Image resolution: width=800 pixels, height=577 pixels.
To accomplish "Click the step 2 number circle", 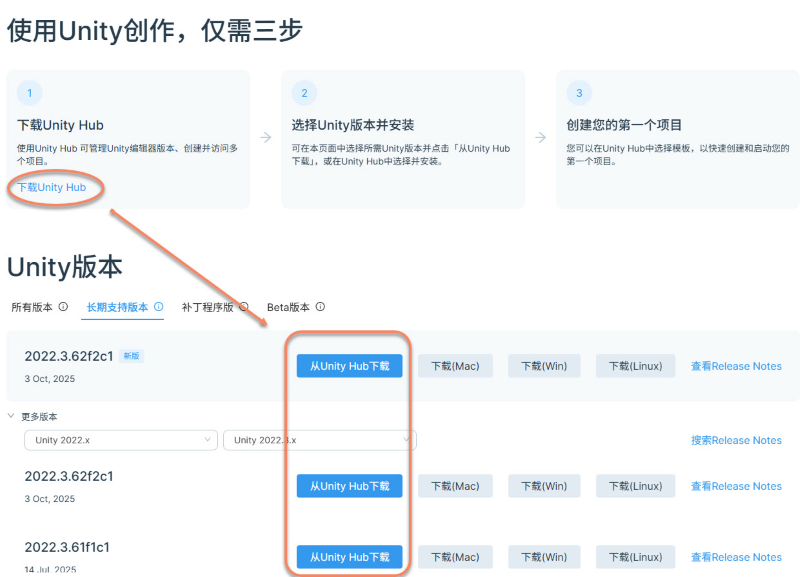I will click(304, 93).
